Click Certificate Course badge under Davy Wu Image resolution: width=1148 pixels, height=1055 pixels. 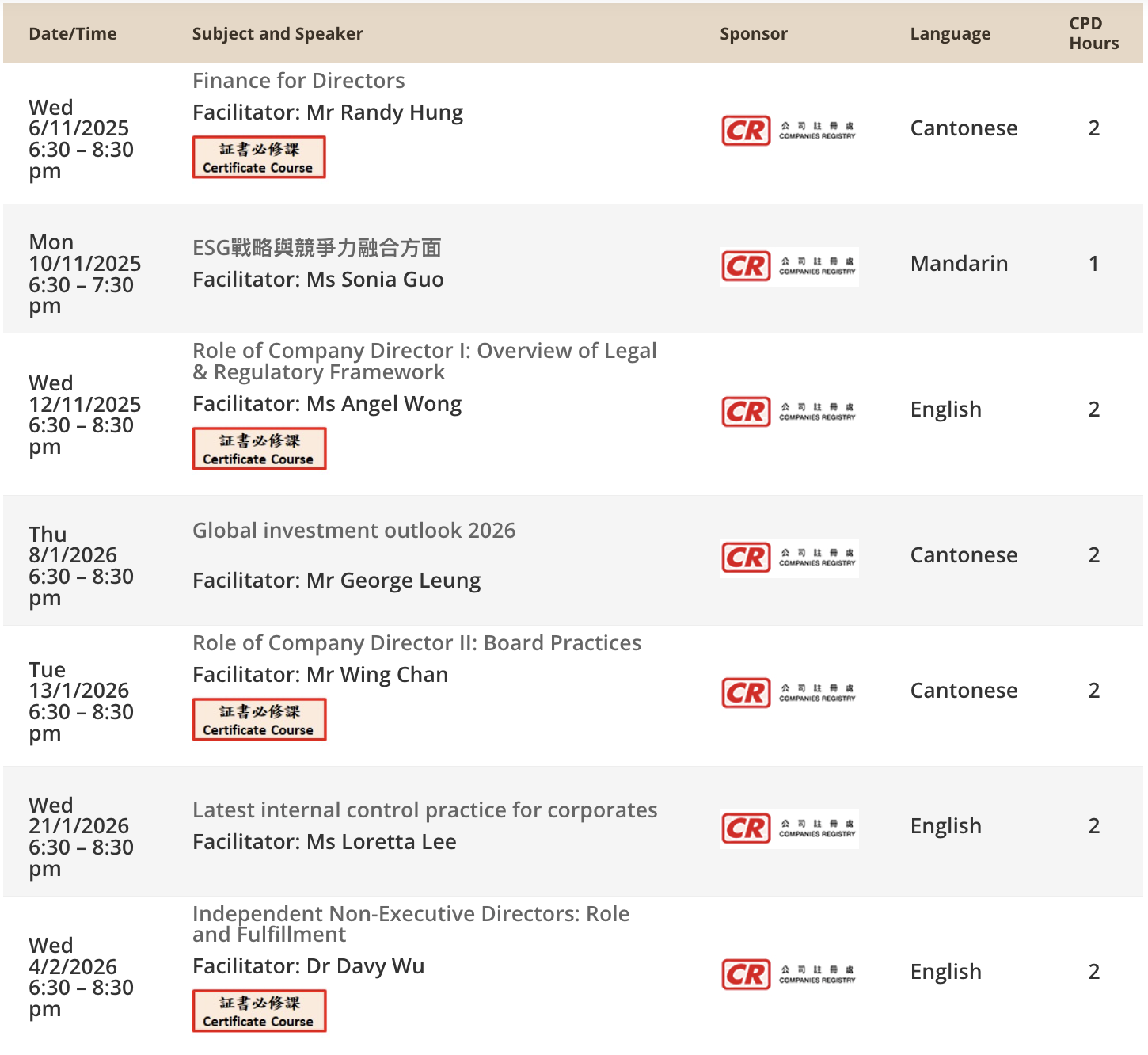259,1011
